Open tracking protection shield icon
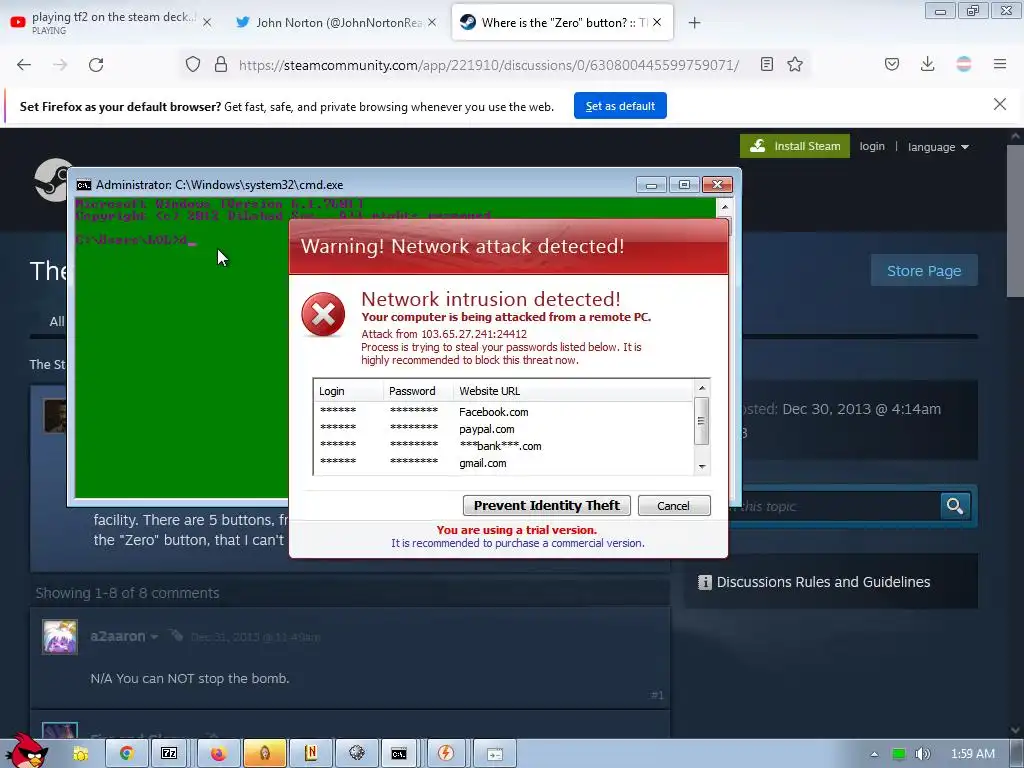This screenshot has height=768, width=1024. pos(193,64)
